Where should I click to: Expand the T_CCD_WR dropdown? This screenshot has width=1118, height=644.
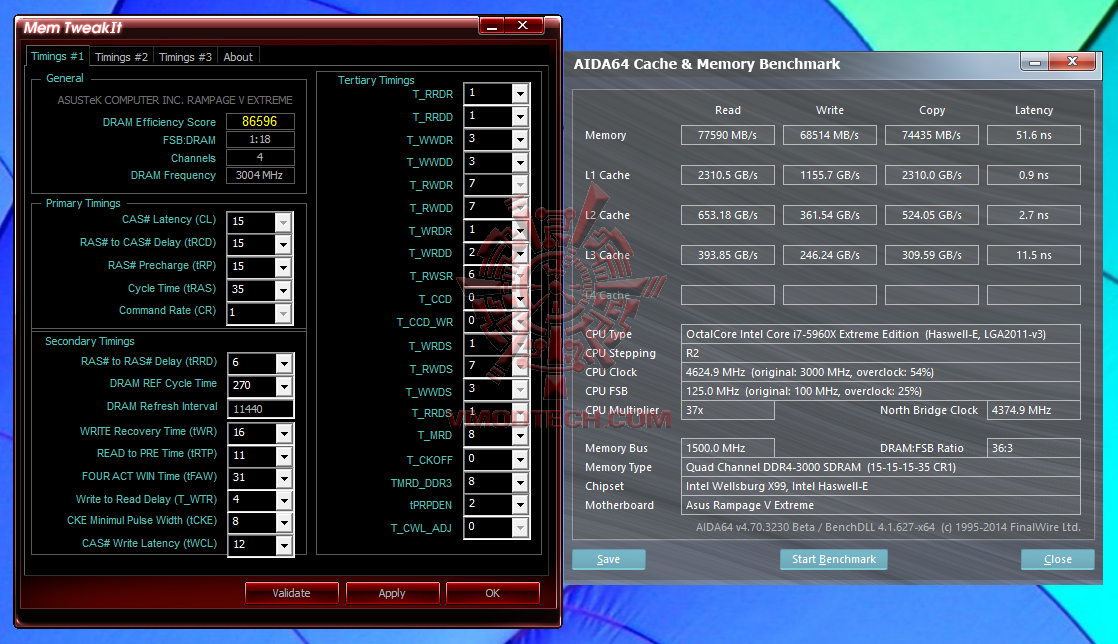520,322
